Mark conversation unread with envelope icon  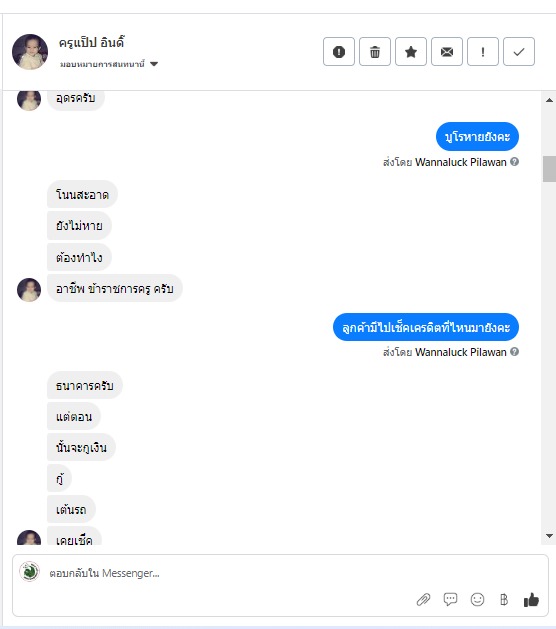point(446,52)
